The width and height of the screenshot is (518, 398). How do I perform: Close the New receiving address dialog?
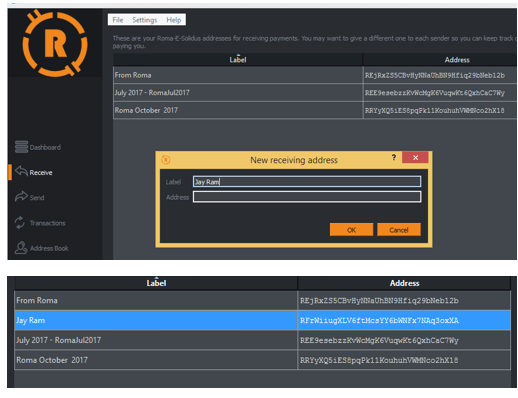point(415,157)
